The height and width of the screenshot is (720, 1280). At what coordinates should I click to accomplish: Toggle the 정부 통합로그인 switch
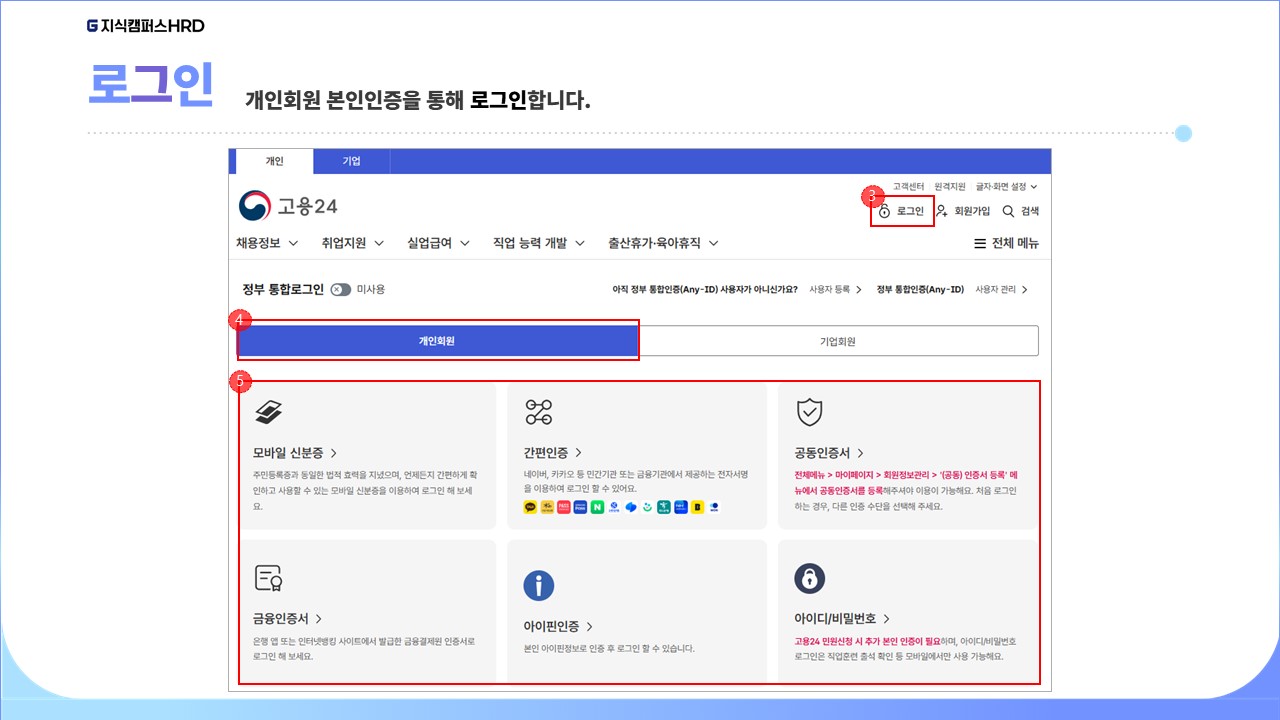341,289
